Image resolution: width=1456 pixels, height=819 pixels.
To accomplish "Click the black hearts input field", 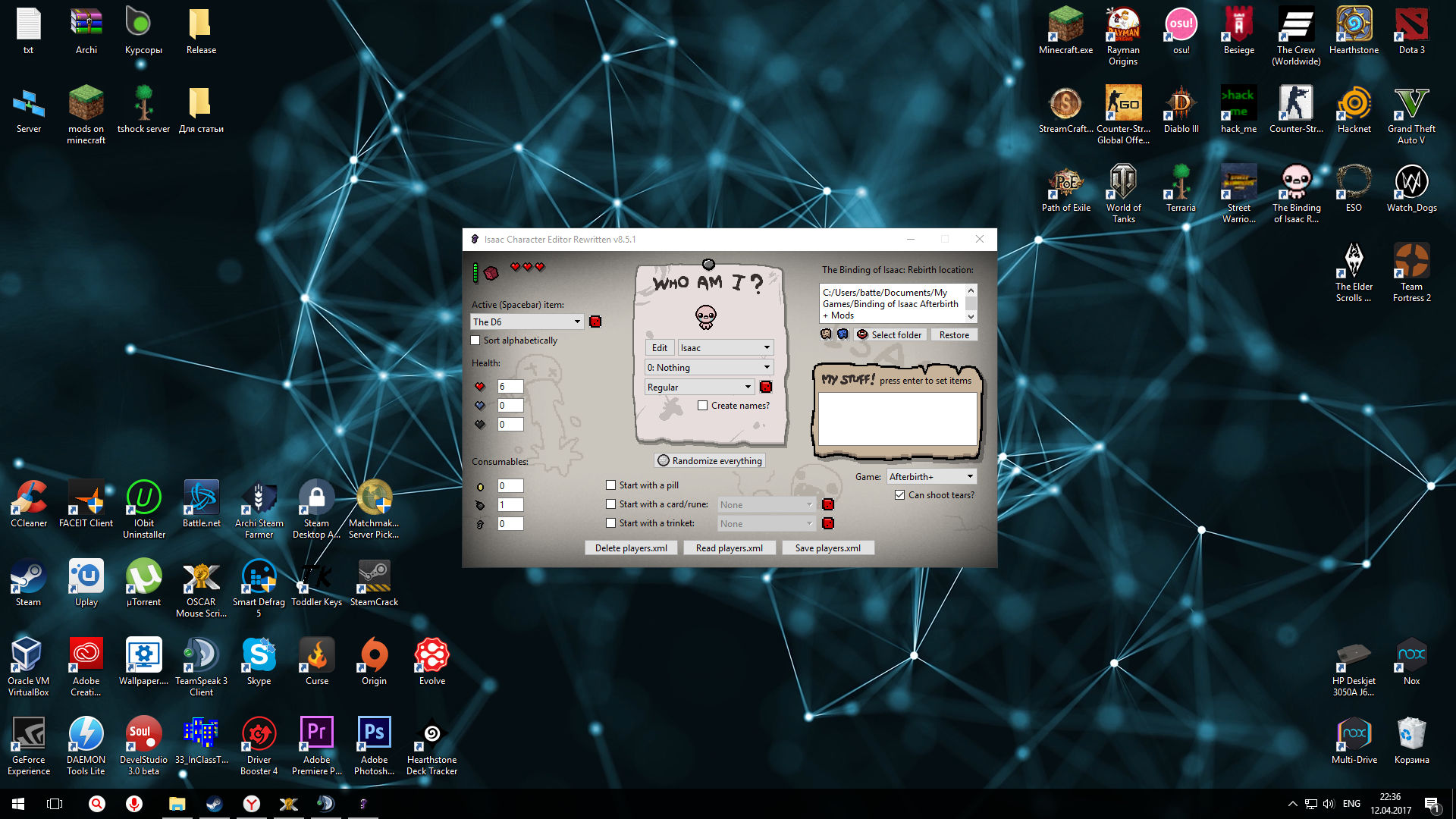I will click(510, 425).
